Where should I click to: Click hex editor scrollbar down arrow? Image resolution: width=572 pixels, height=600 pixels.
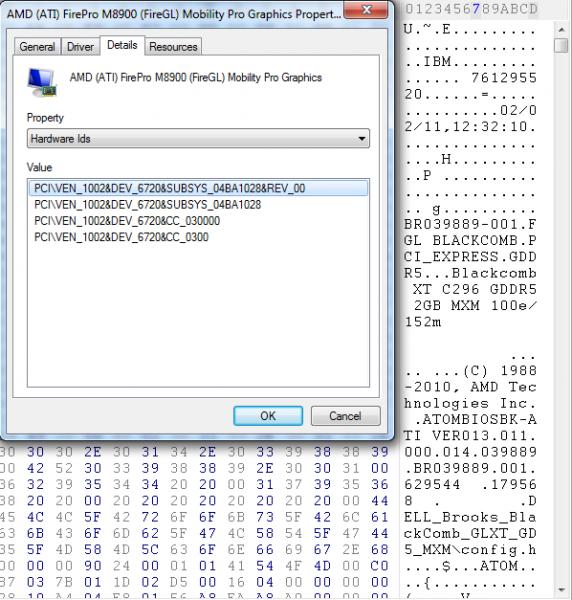point(561,590)
